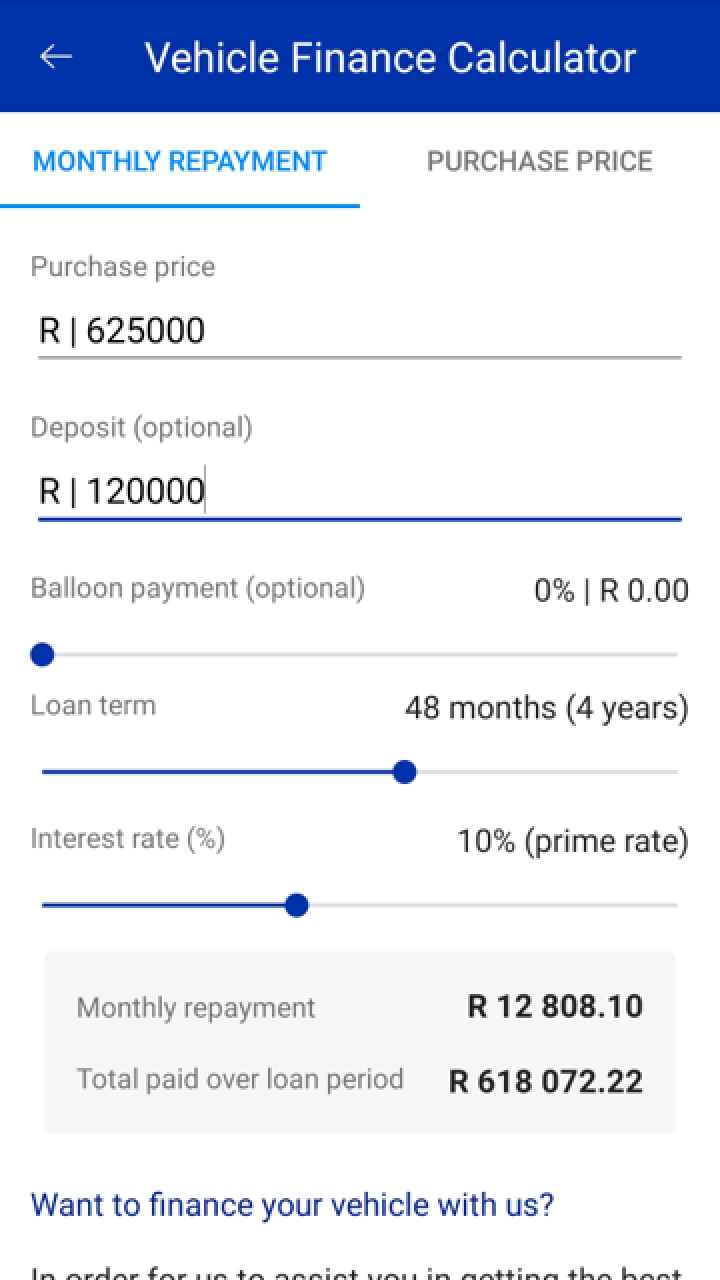Tap the Vehicle Finance Calculator title
This screenshot has height=1280, width=720.
coord(390,57)
